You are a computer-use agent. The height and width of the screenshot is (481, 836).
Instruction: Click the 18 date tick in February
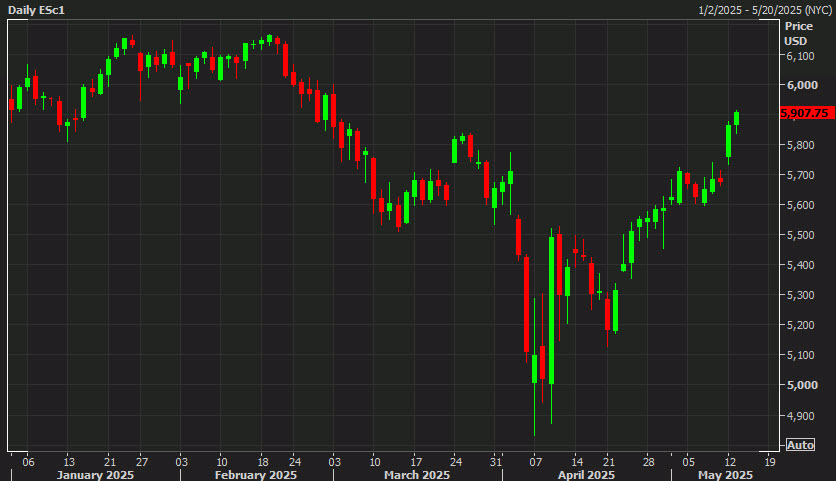262,462
